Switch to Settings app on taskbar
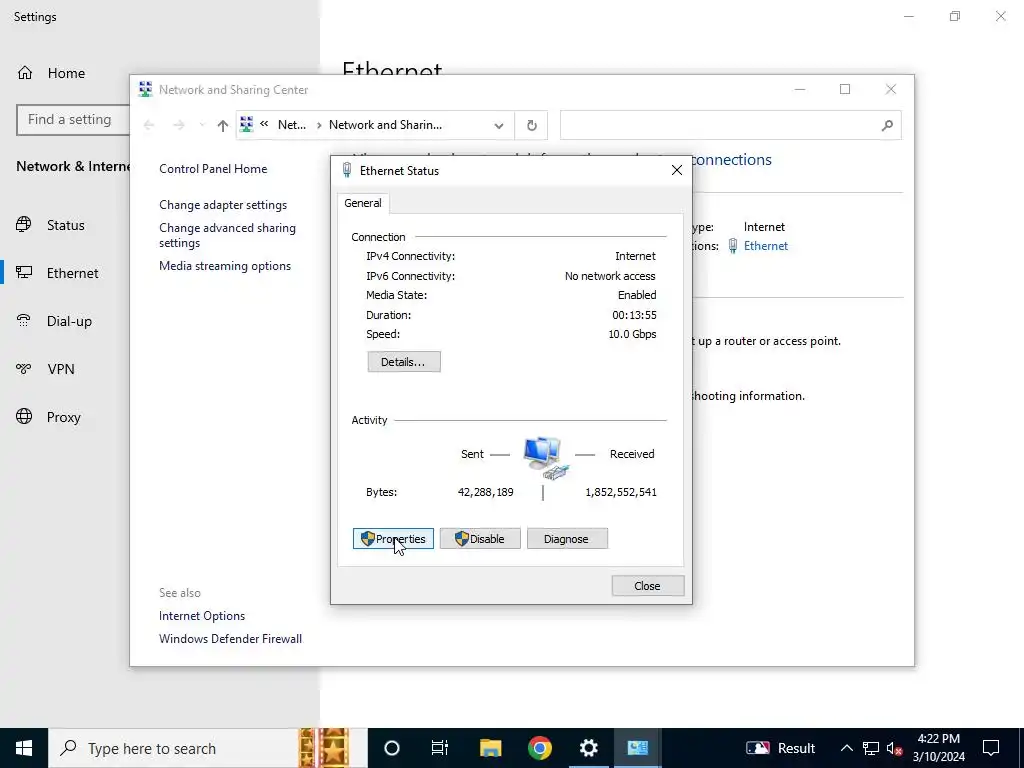This screenshot has width=1024, height=768. tap(588, 748)
